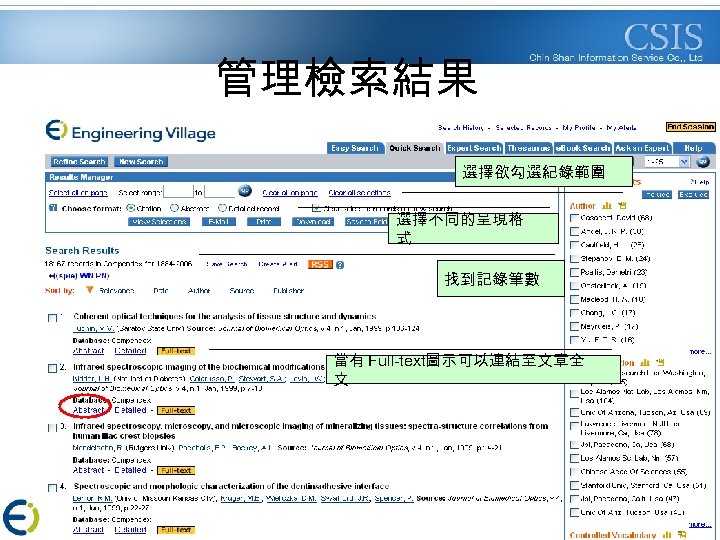Viewport: 720px width, 540px height.
Task: Switch to the Quick Search tab
Action: (x=415, y=148)
